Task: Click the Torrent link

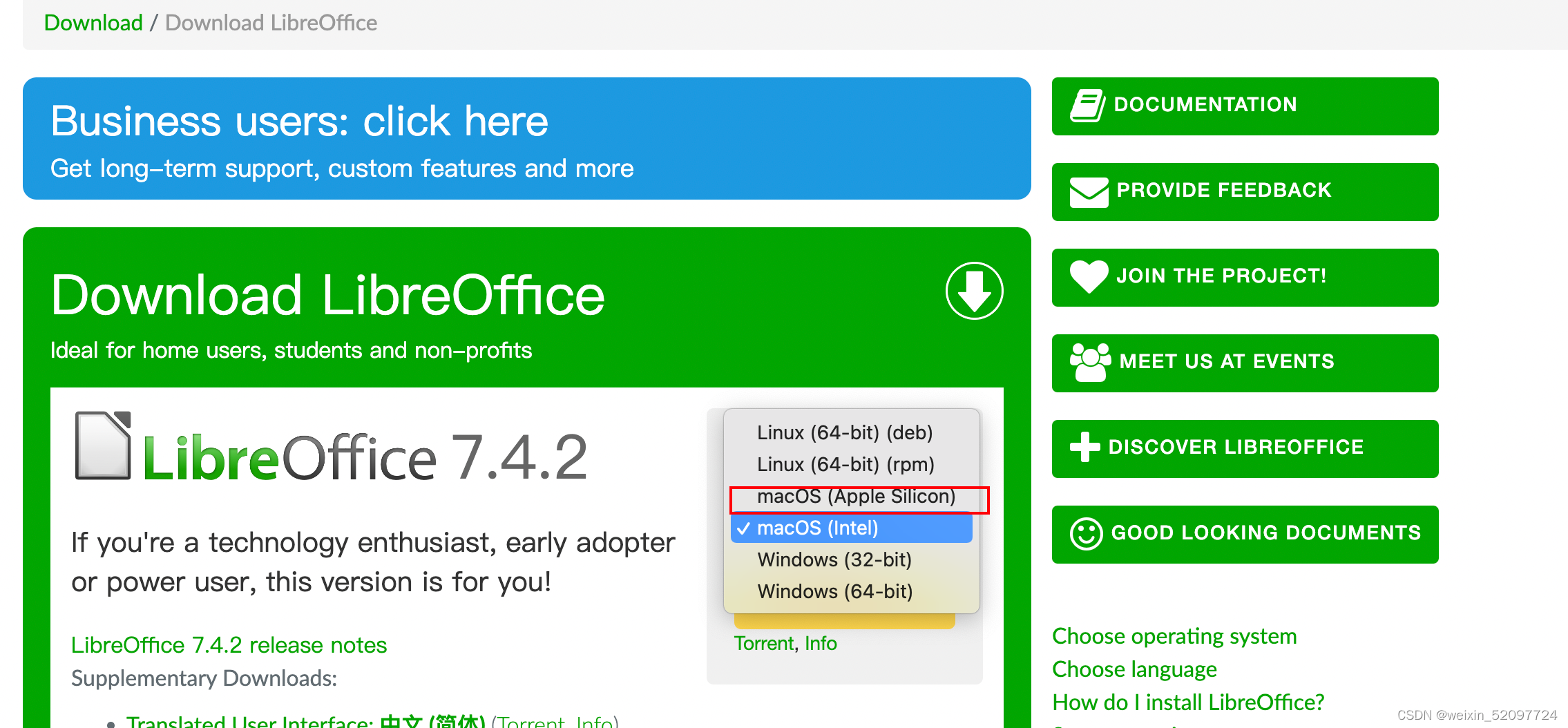Action: 764,644
